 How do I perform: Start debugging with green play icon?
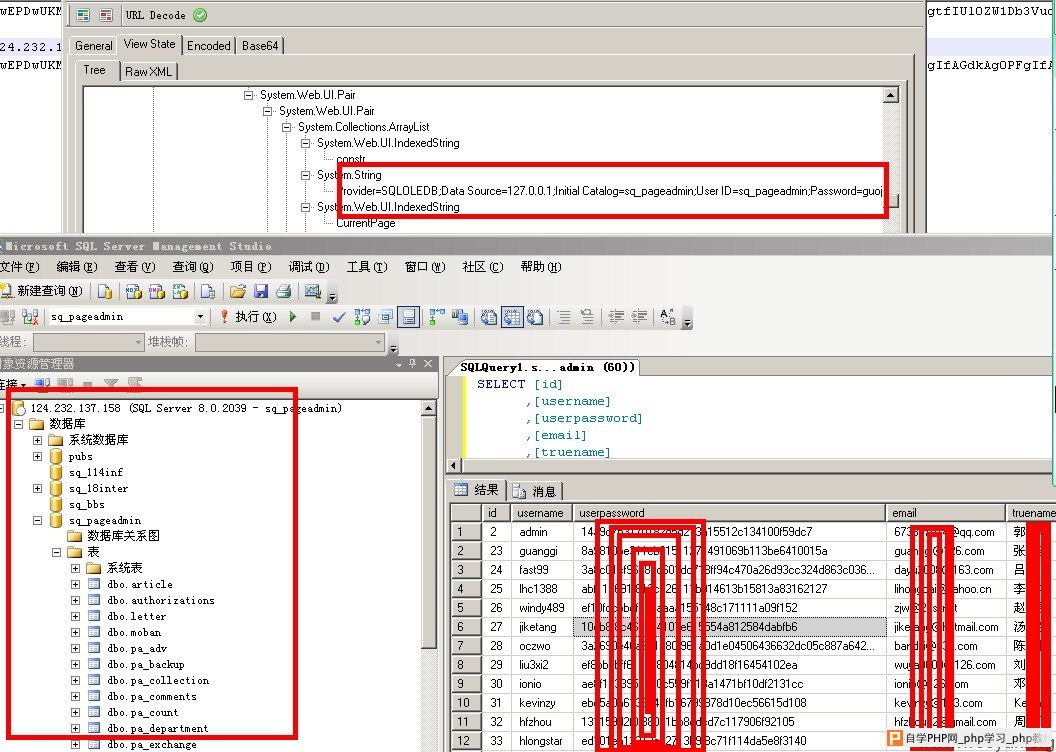tap(292, 316)
